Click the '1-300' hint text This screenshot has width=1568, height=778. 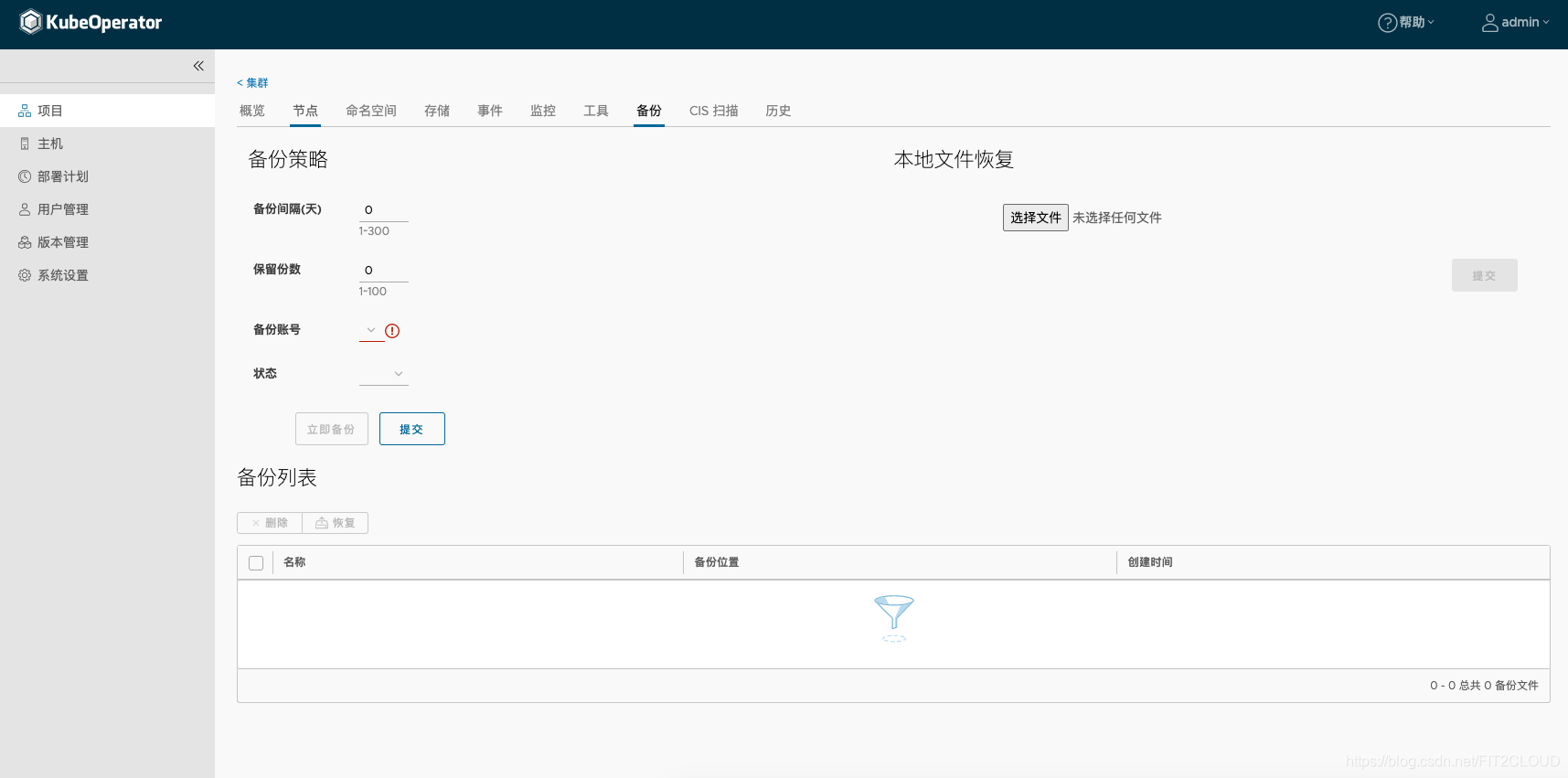(374, 231)
